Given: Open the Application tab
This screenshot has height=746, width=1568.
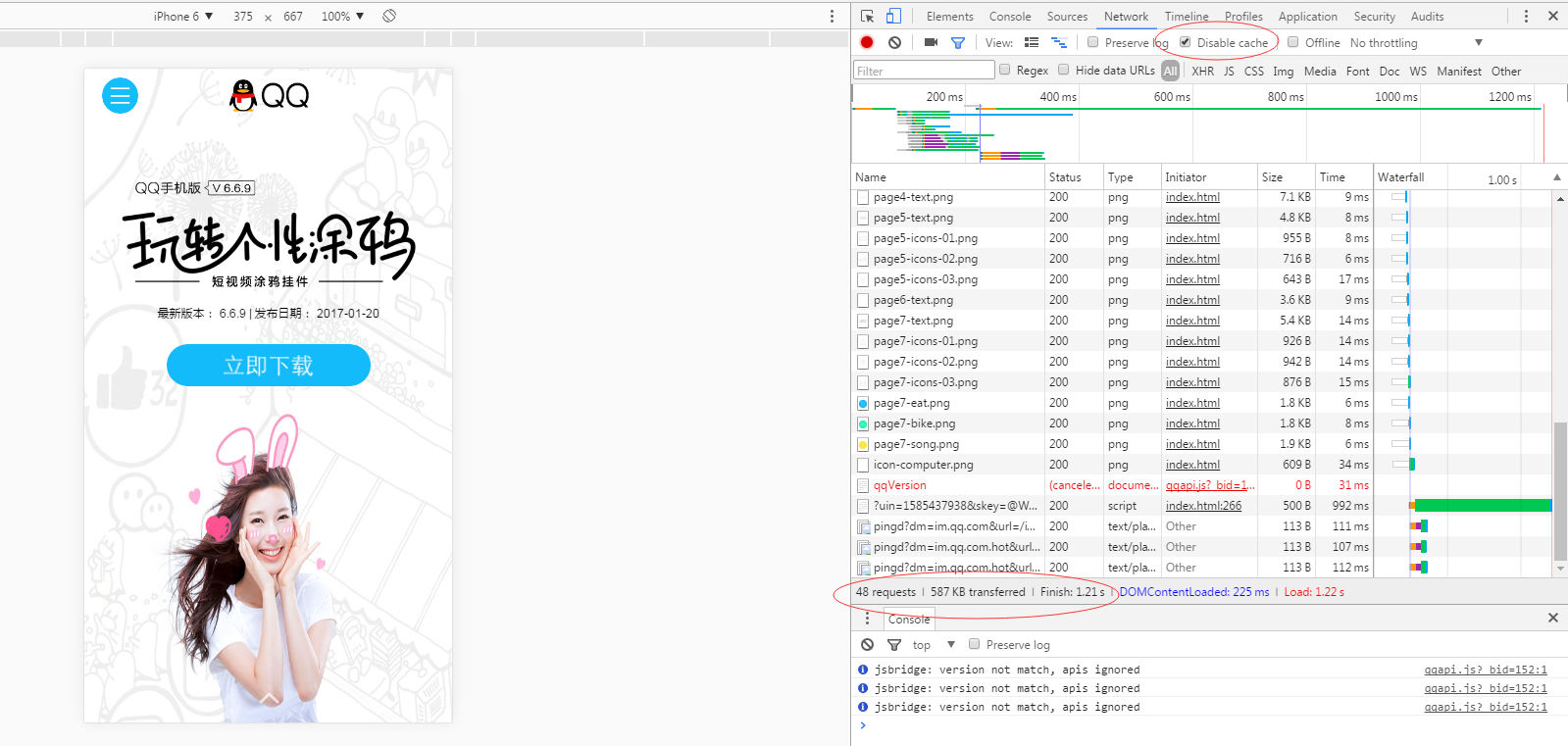Looking at the screenshot, I should tap(1307, 16).
